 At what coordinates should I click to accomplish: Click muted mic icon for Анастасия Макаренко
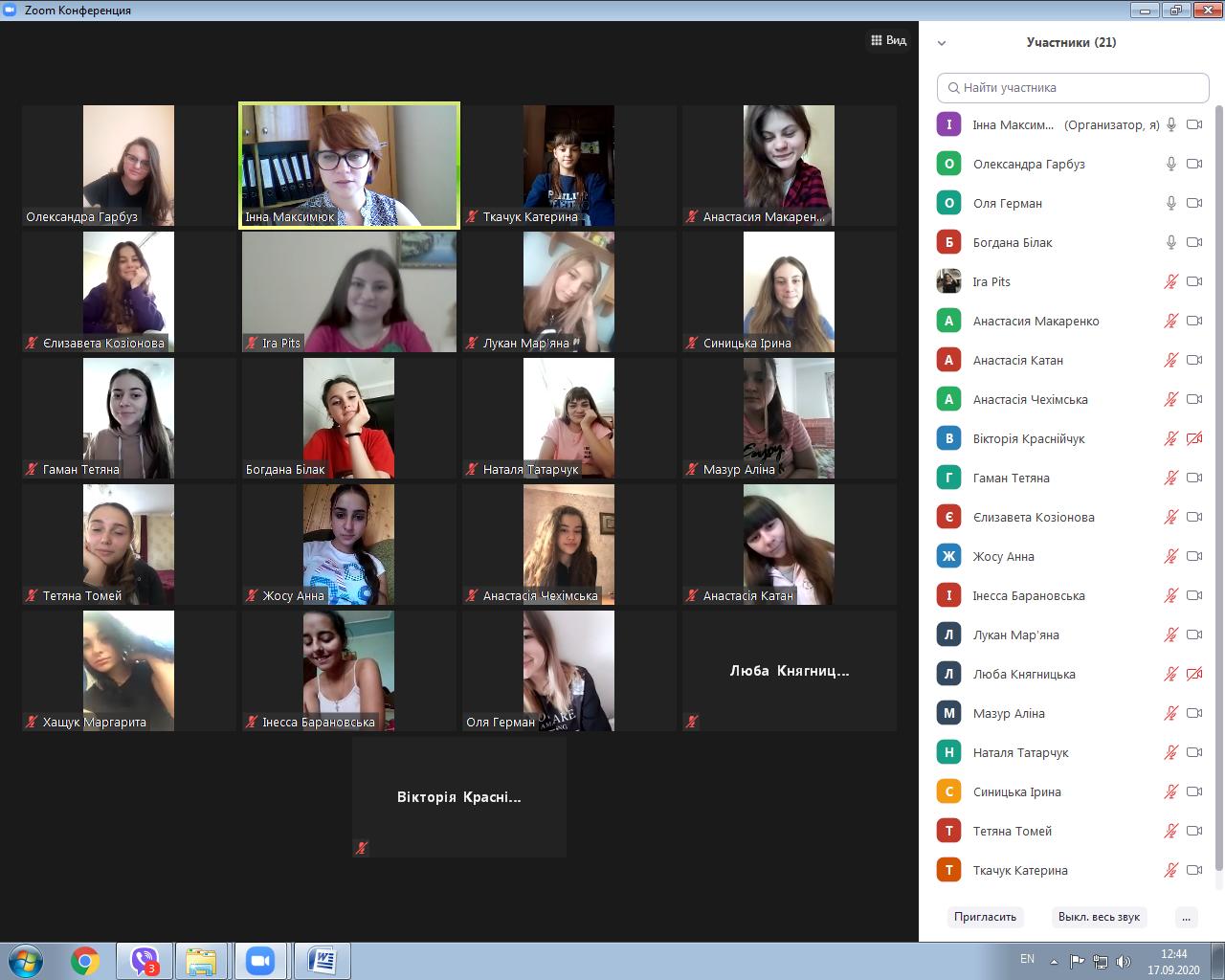(1170, 321)
